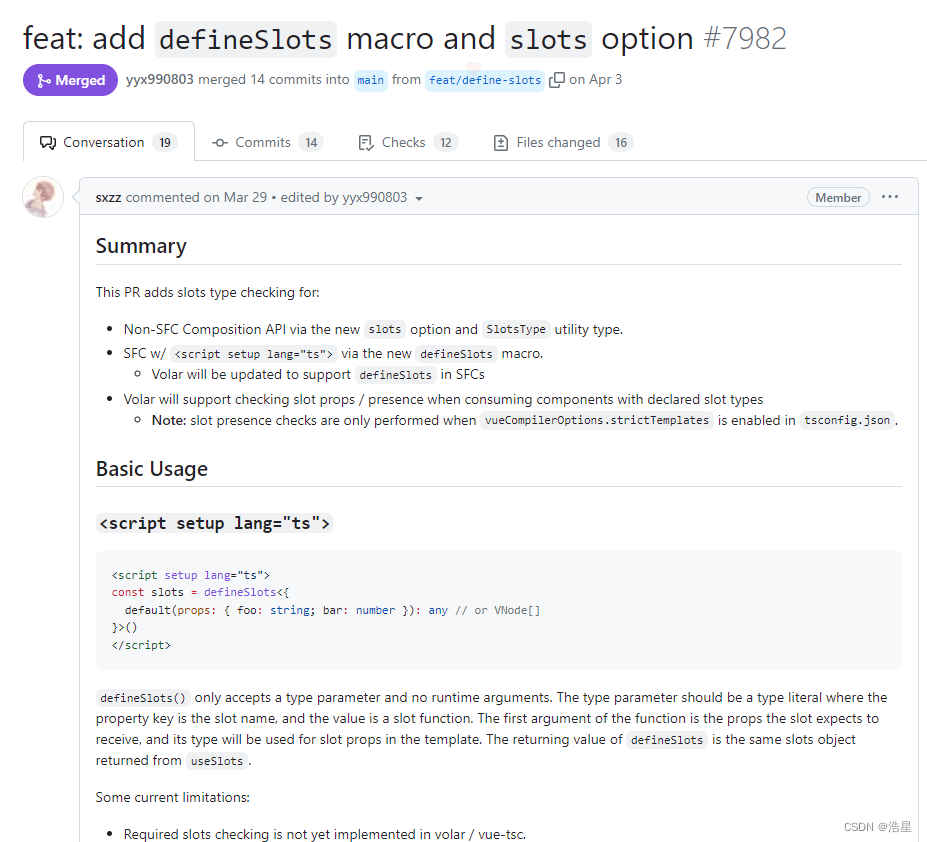Click the sxzz user avatar

[x=43, y=197]
